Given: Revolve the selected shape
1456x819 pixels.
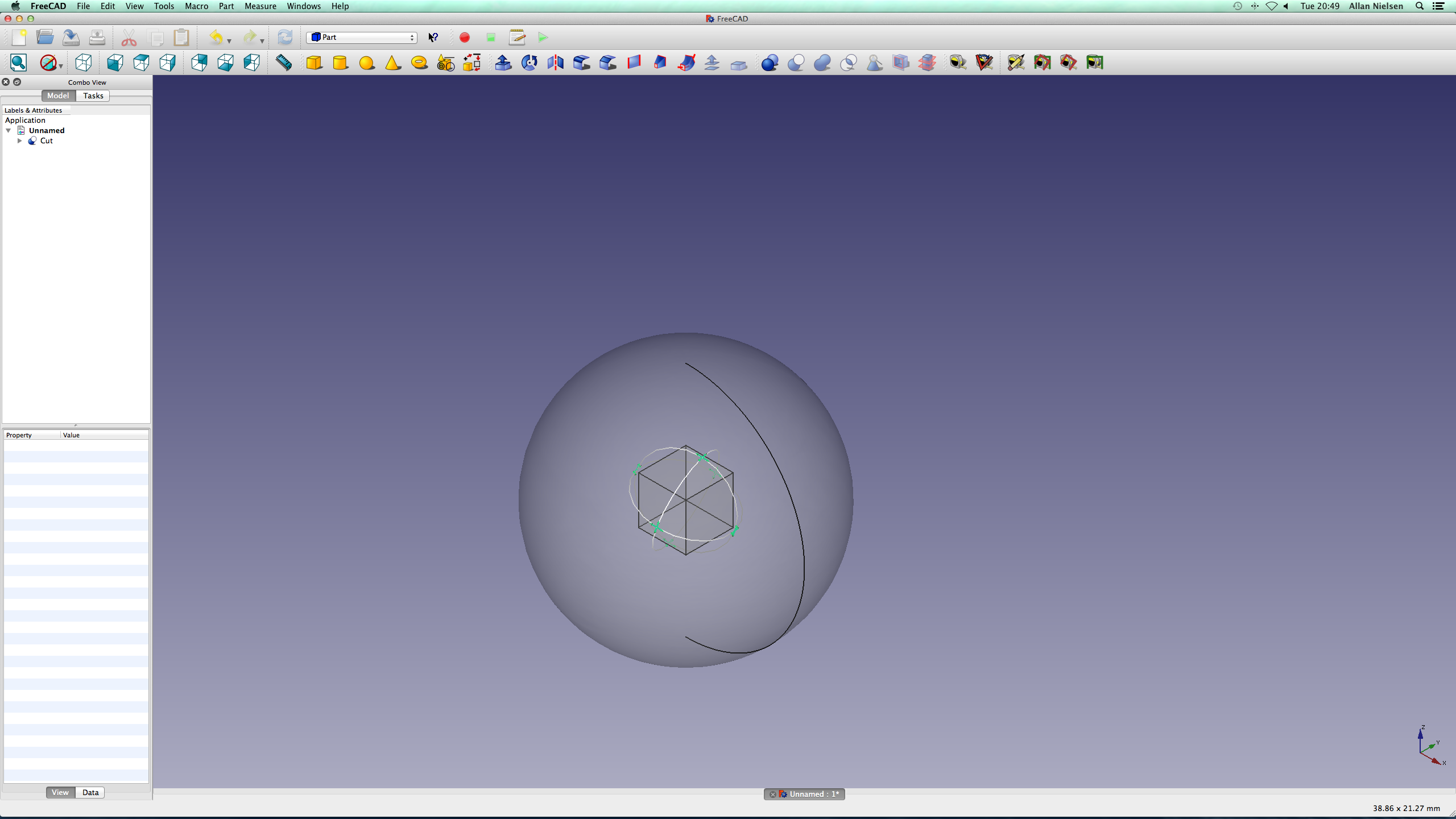Looking at the screenshot, I should click(x=530, y=63).
